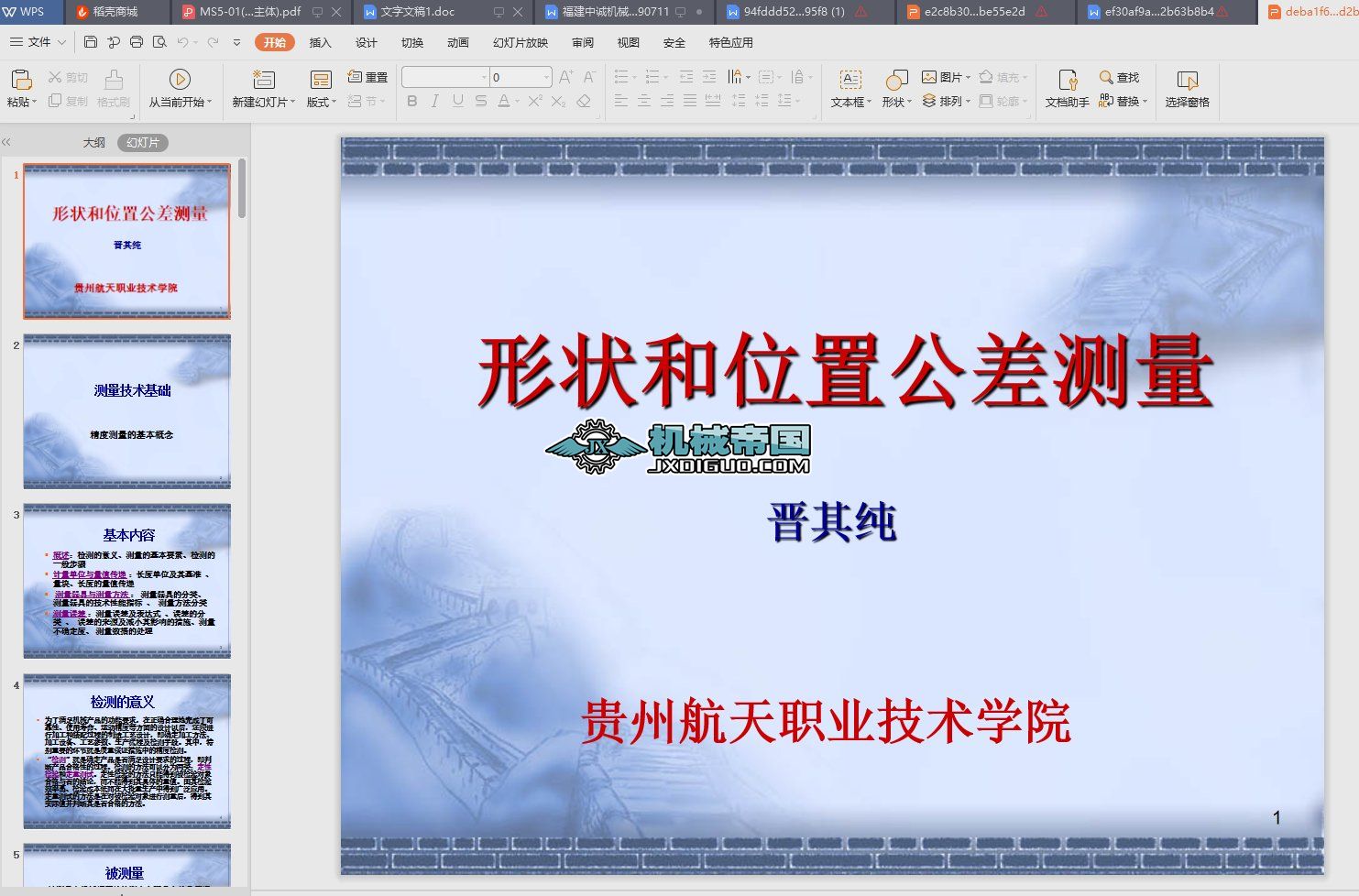Increase the paragraph indent level
This screenshot has width=1359, height=896.
click(709, 78)
